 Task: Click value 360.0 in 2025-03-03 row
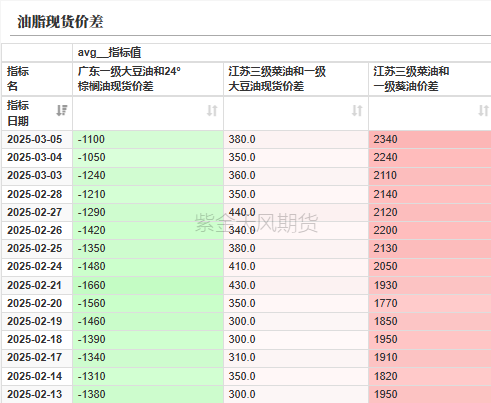(242, 175)
